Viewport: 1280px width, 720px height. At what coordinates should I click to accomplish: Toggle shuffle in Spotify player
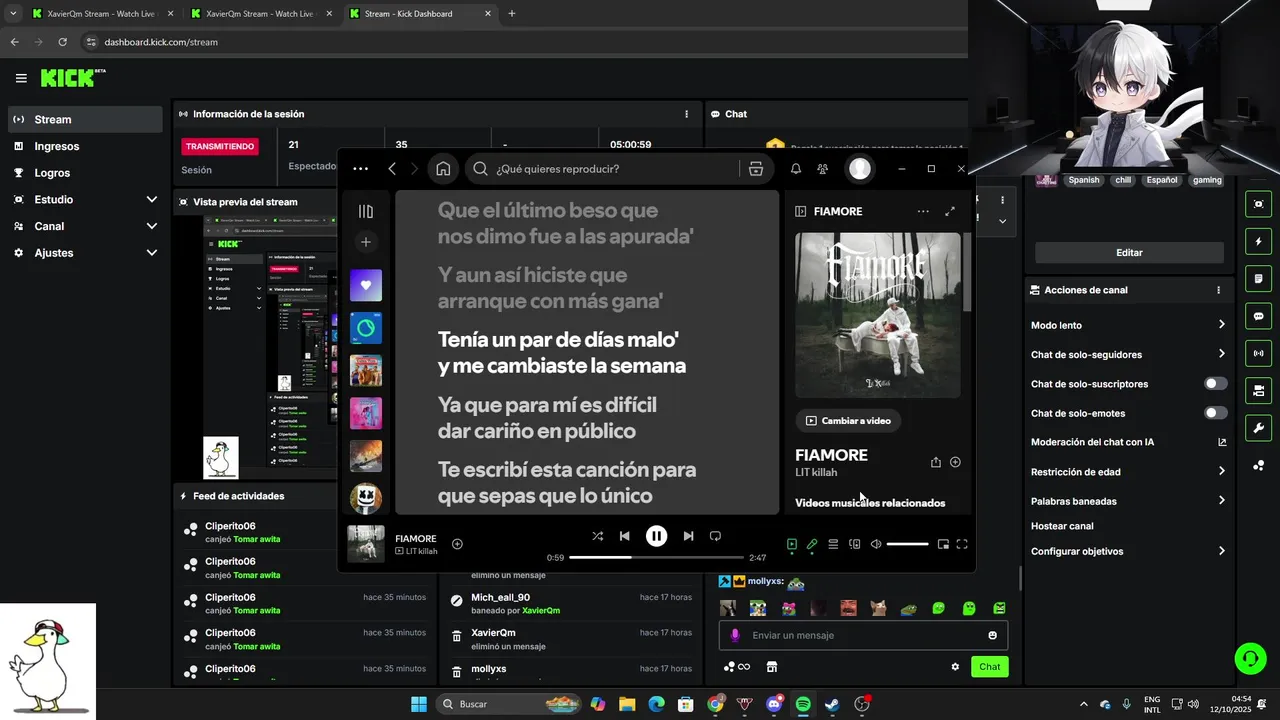tap(597, 536)
